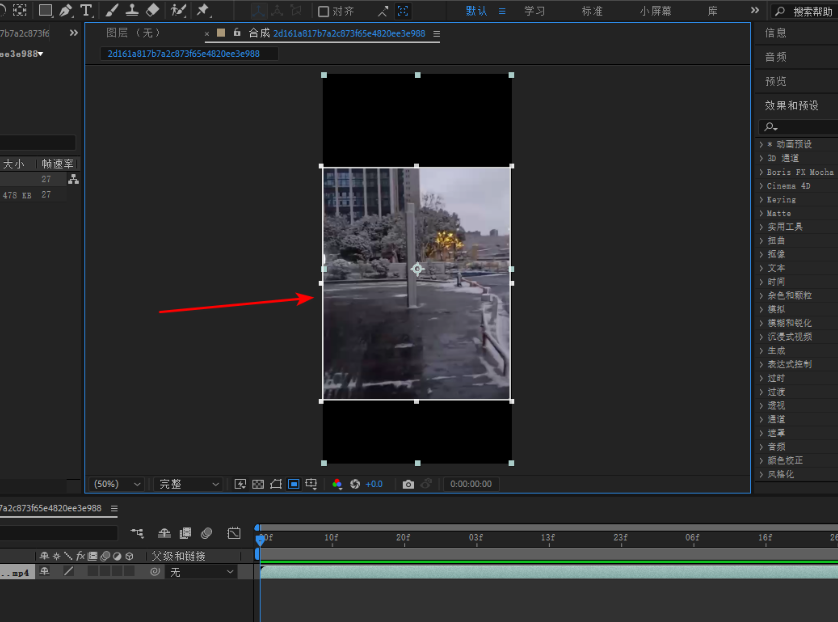Click the layer anchor point crosshair in viewer
Image resolution: width=838 pixels, height=622 pixels.
point(417,269)
